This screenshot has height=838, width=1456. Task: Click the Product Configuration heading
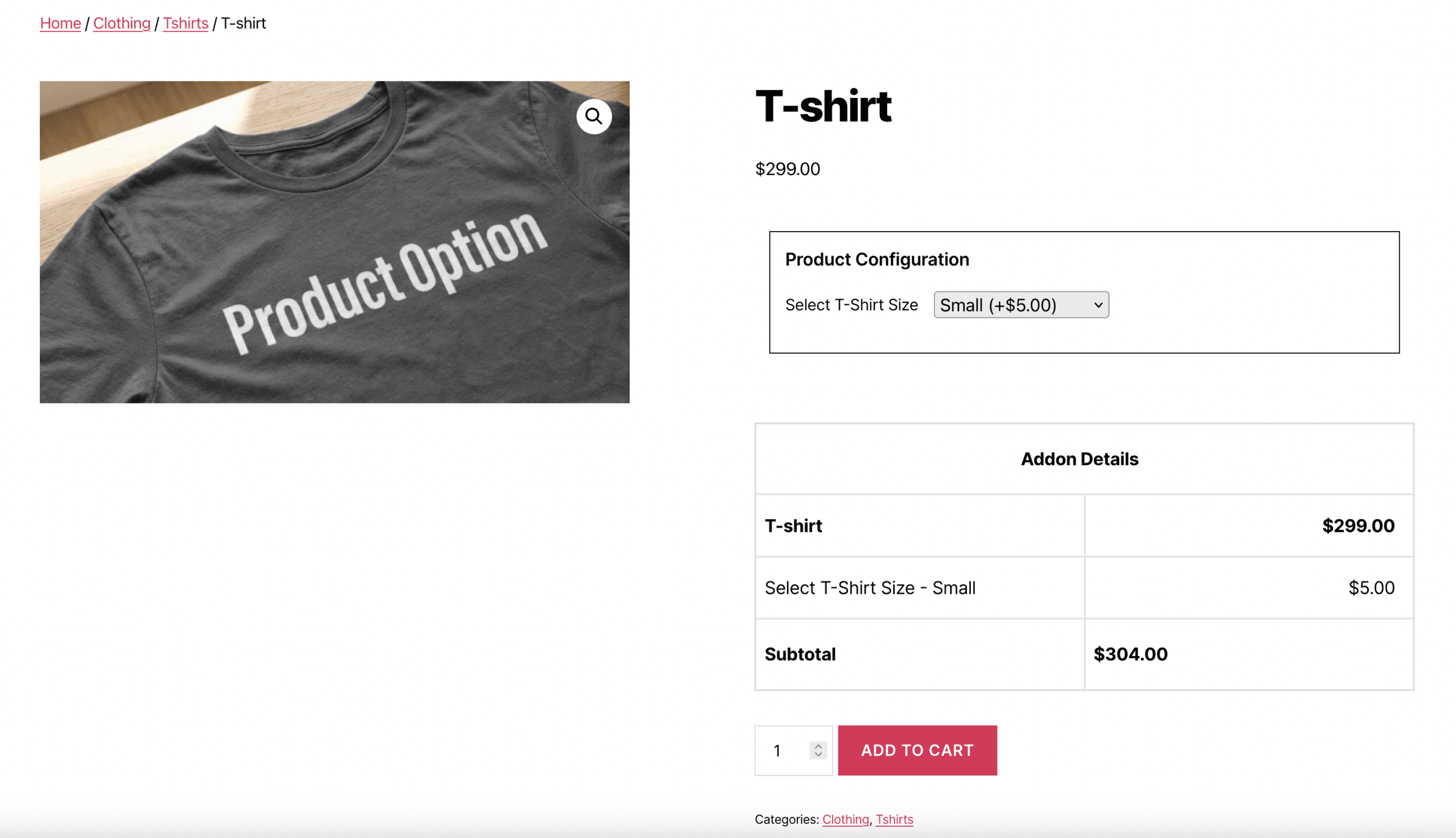pos(876,259)
